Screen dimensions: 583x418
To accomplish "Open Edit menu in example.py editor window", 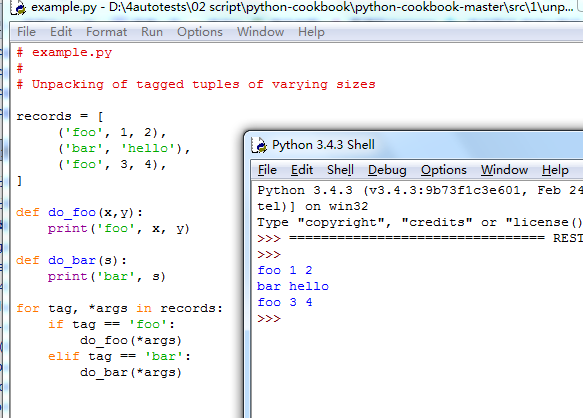I will 61,32.
